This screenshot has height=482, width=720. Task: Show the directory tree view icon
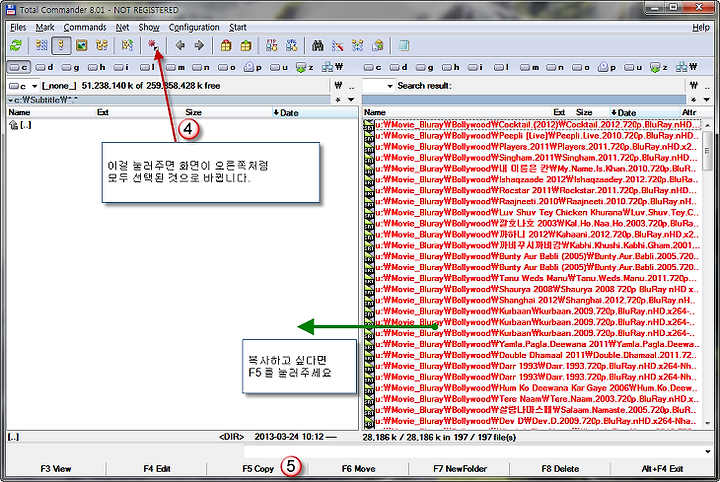coord(101,45)
